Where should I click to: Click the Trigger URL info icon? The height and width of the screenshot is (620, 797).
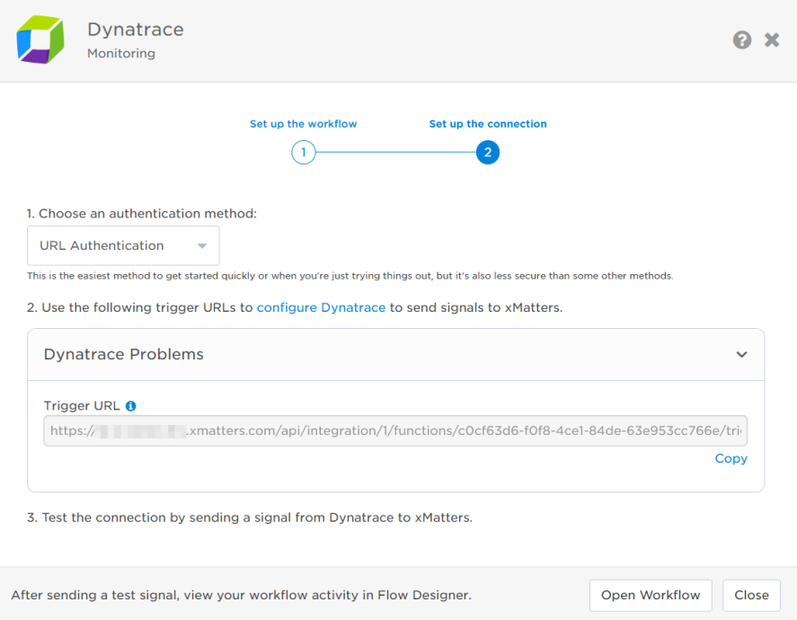click(x=131, y=406)
